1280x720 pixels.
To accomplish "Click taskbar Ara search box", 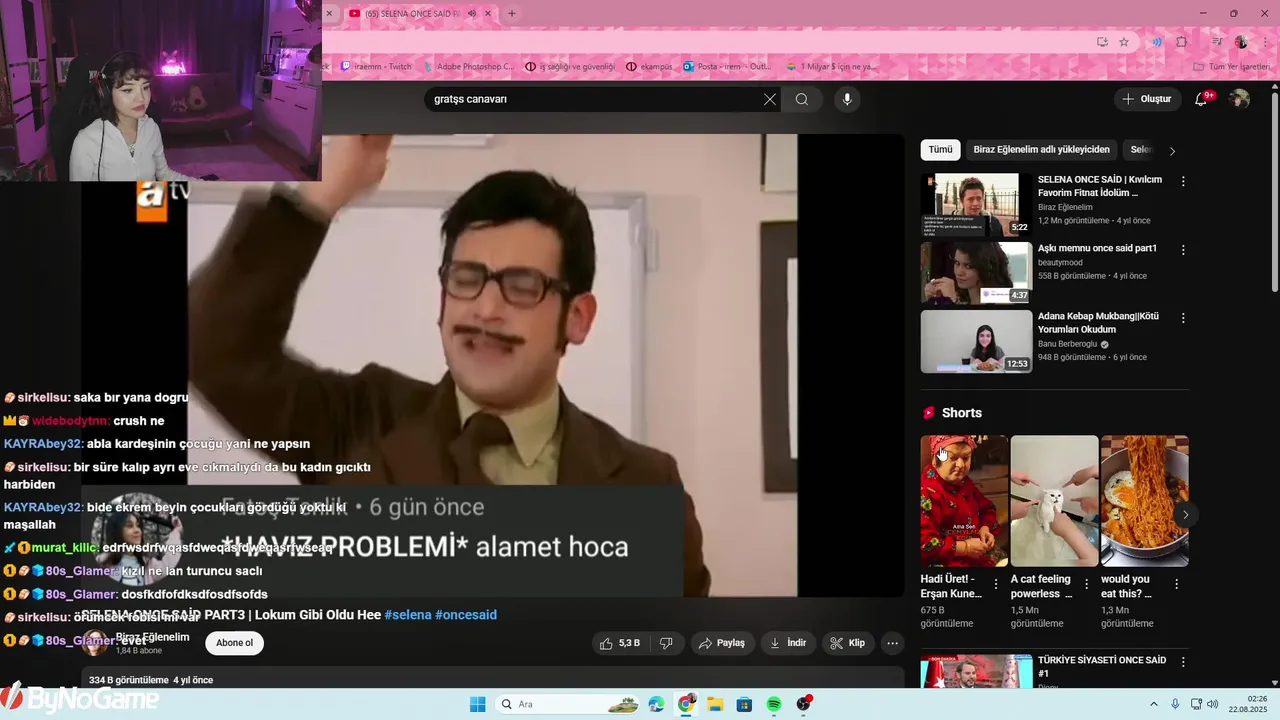I will [x=568, y=704].
